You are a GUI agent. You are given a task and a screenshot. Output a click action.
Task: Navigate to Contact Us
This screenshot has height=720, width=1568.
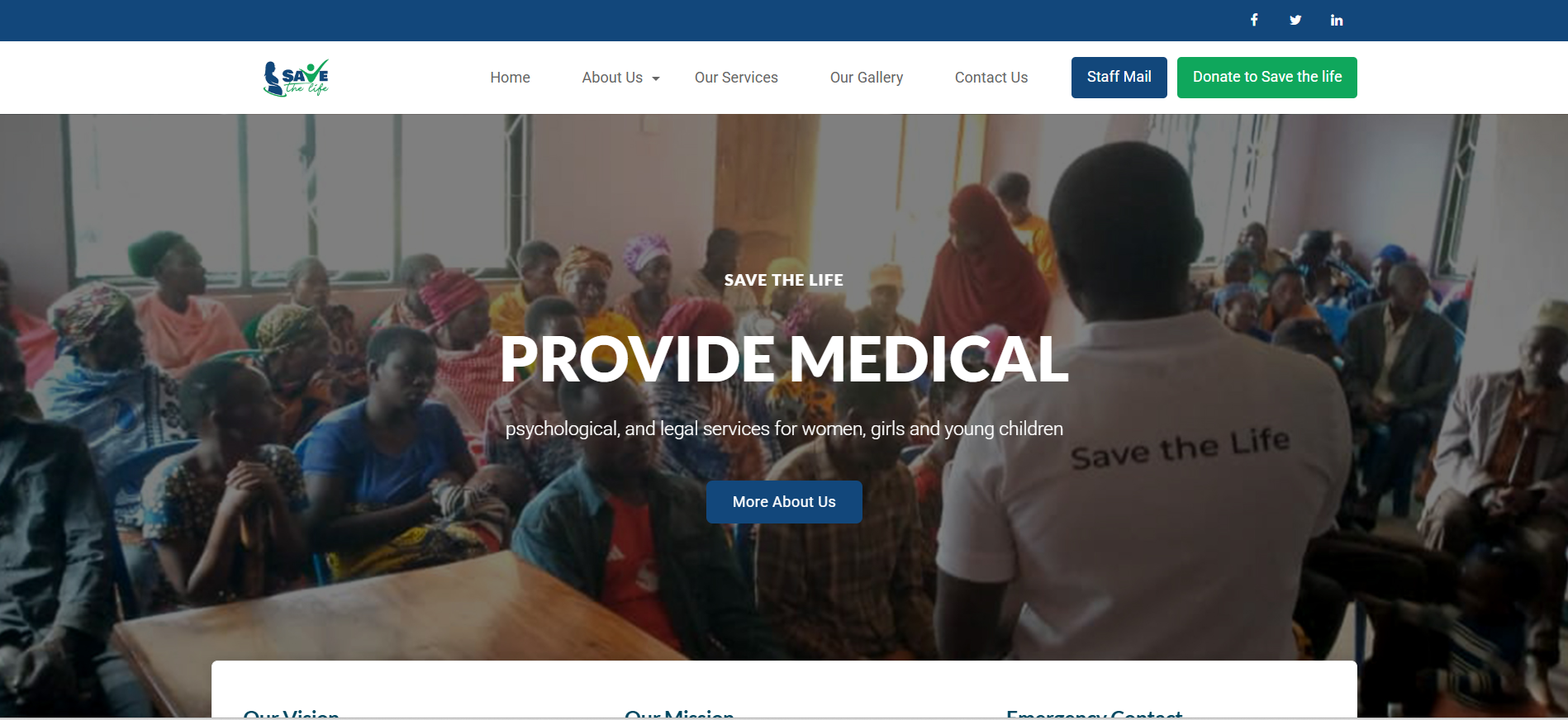991,78
